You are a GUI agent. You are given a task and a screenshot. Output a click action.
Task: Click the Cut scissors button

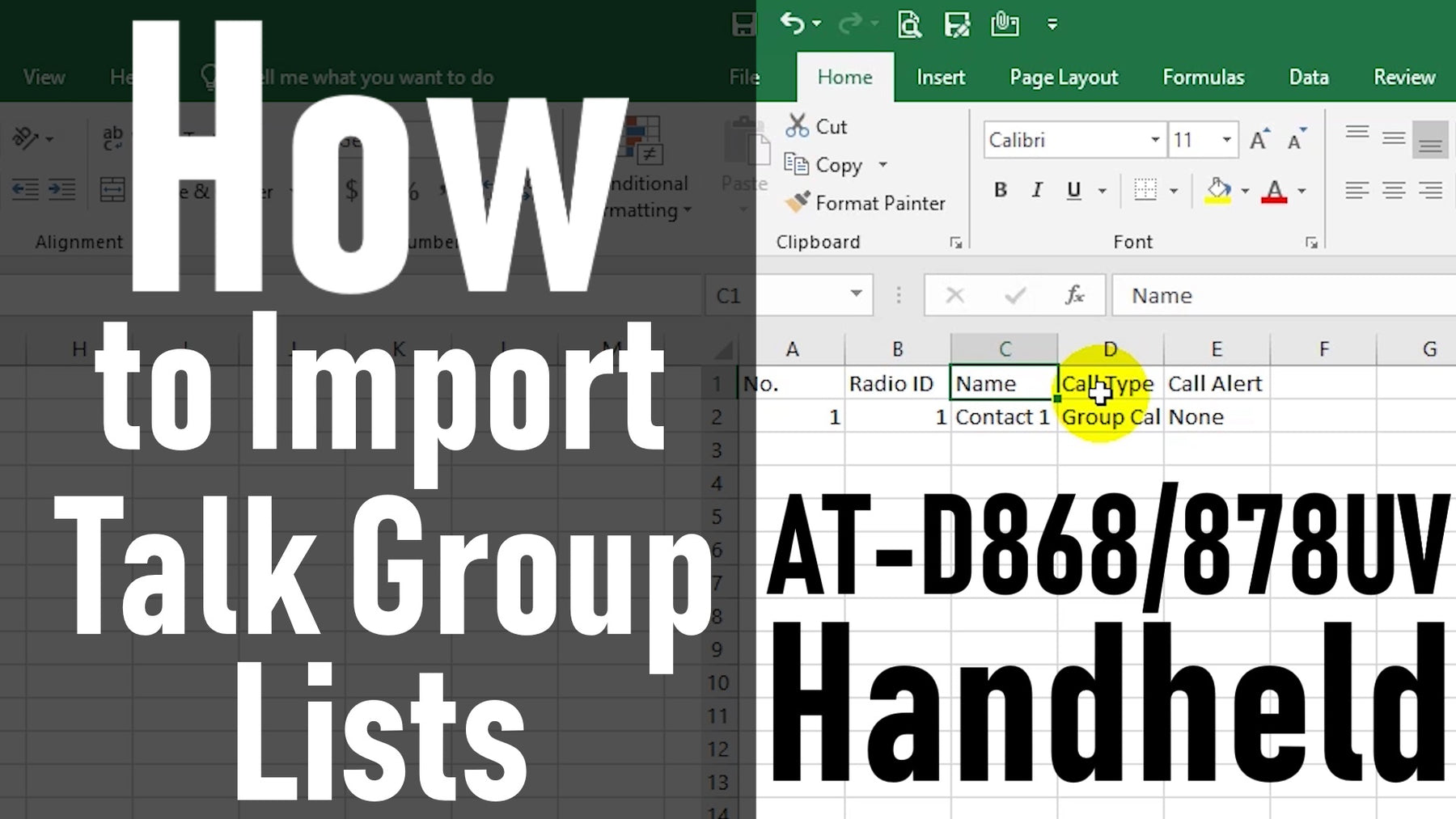[816, 126]
